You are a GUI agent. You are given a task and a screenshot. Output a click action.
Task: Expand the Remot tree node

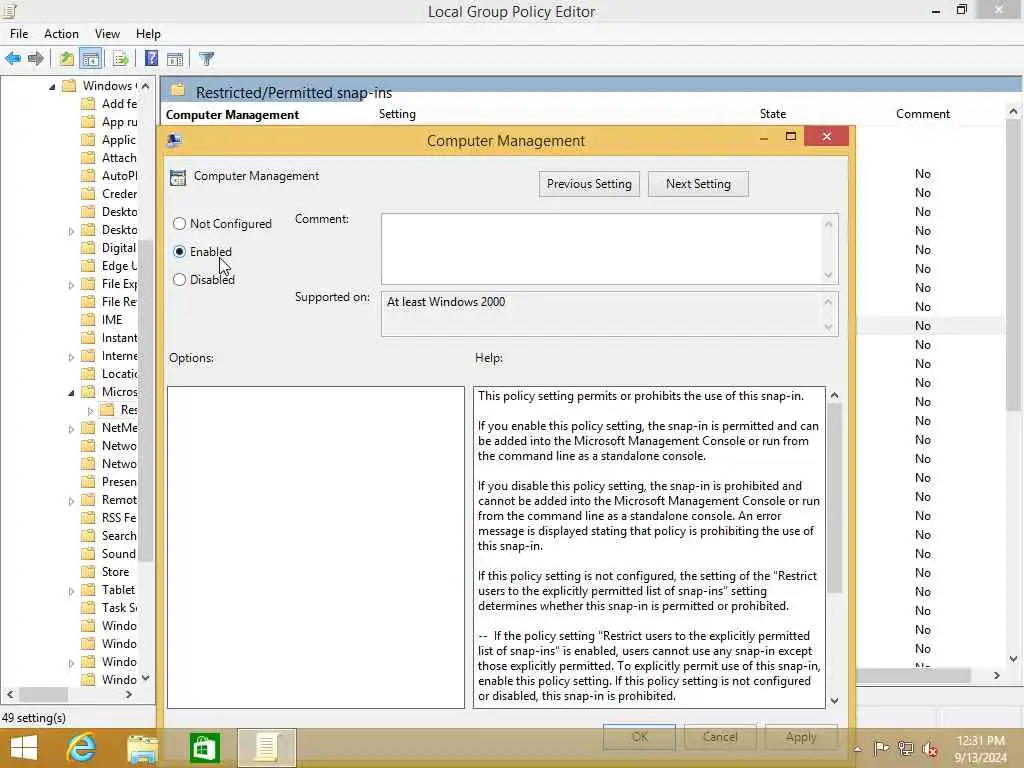pos(71,501)
